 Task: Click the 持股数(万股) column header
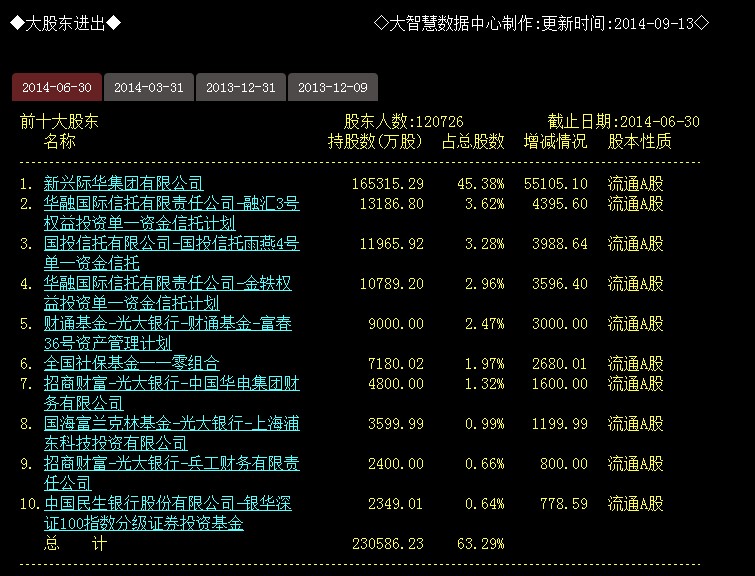pos(375,142)
